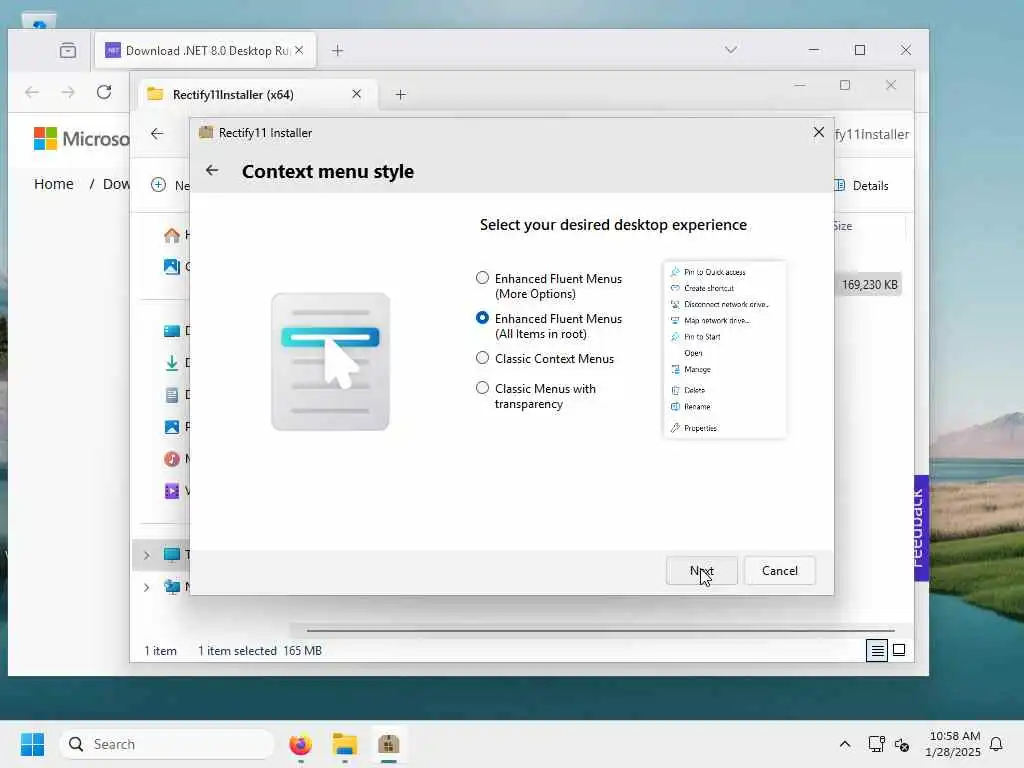Expand This PC tree node
Screen dimensions: 1024x768
point(146,555)
